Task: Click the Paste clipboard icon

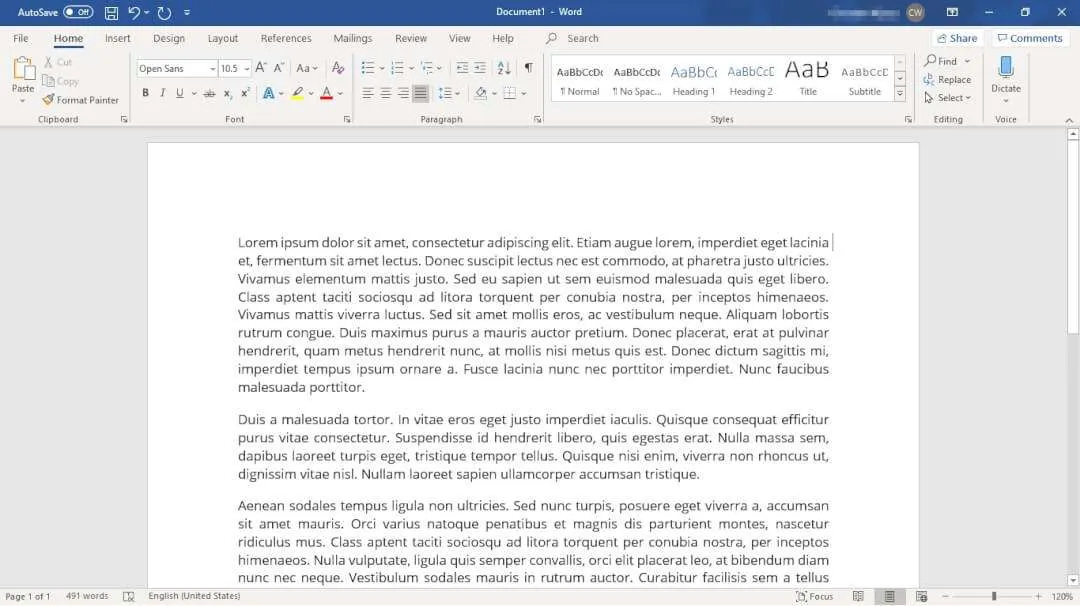Action: pyautogui.click(x=23, y=69)
